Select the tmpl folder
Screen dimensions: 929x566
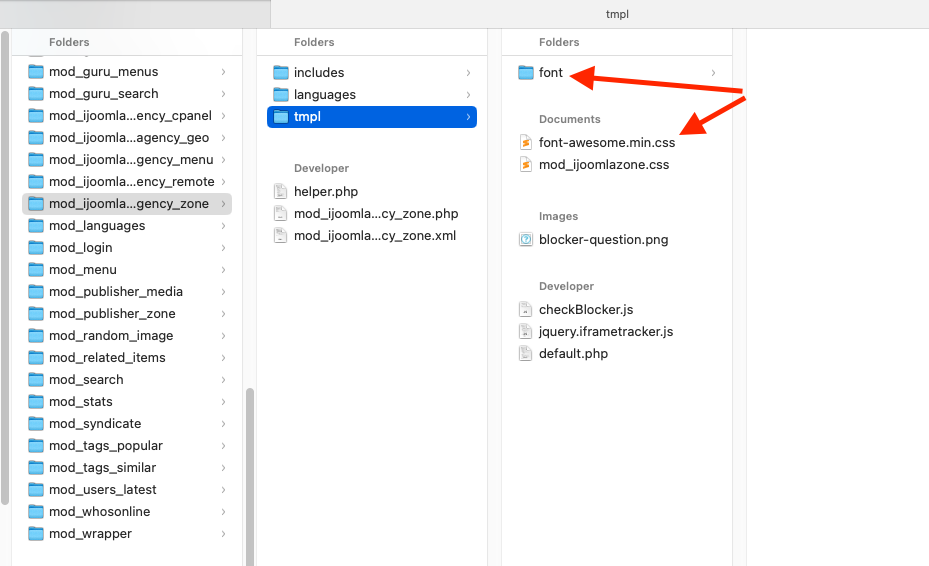pyautogui.click(x=371, y=117)
